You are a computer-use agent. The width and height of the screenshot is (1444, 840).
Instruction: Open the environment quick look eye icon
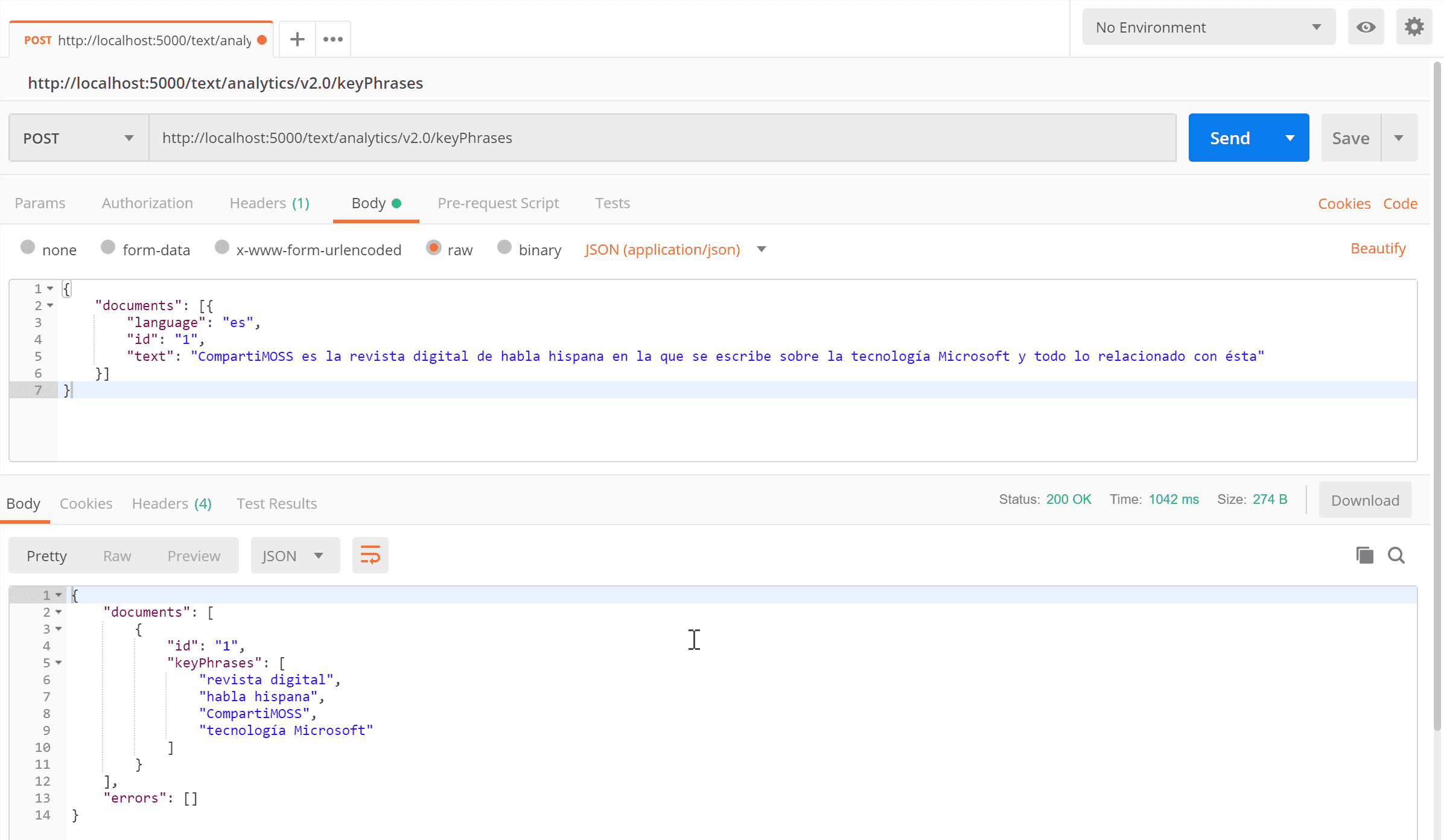tap(1366, 27)
